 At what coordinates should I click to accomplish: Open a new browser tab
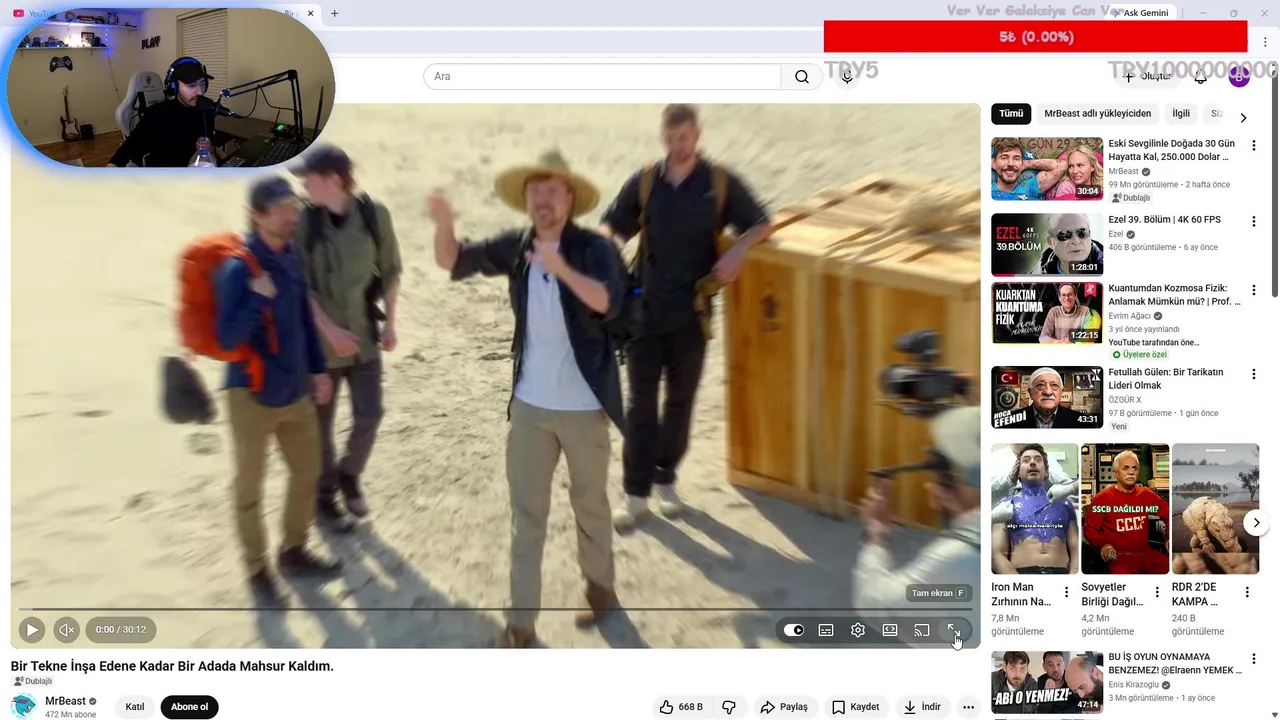[334, 13]
